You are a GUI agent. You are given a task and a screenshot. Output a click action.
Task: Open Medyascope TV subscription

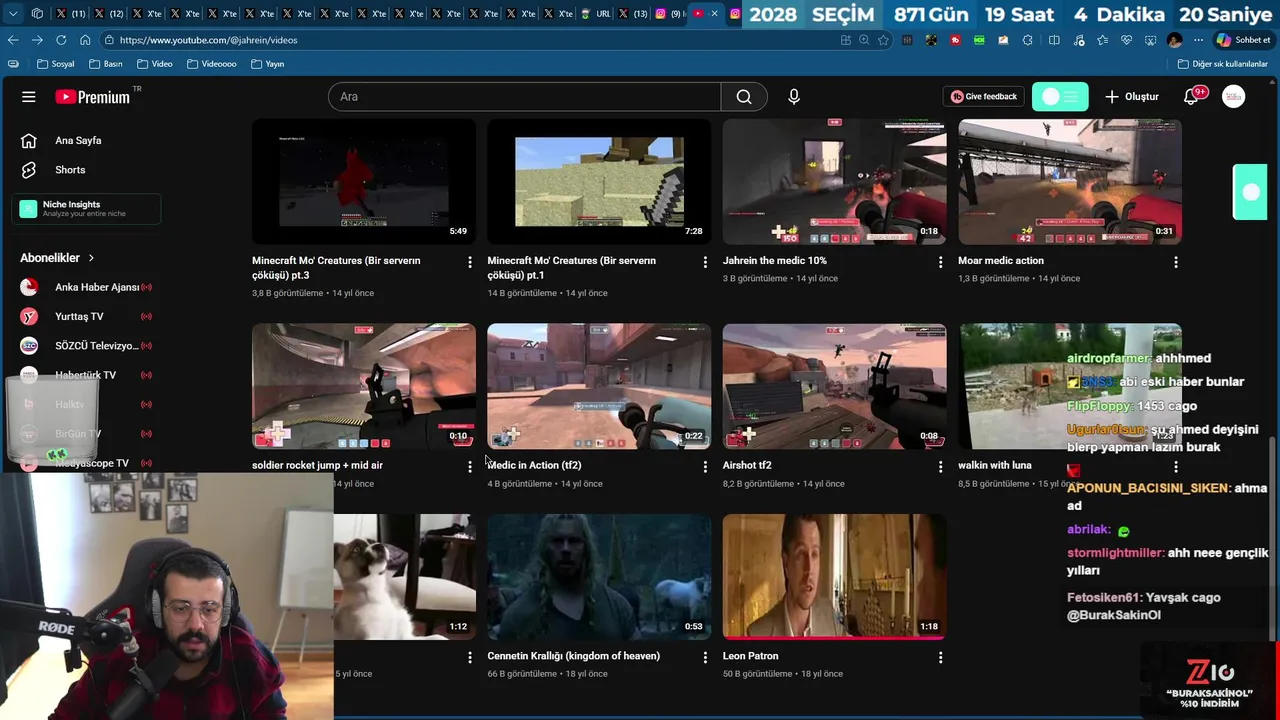[86, 464]
